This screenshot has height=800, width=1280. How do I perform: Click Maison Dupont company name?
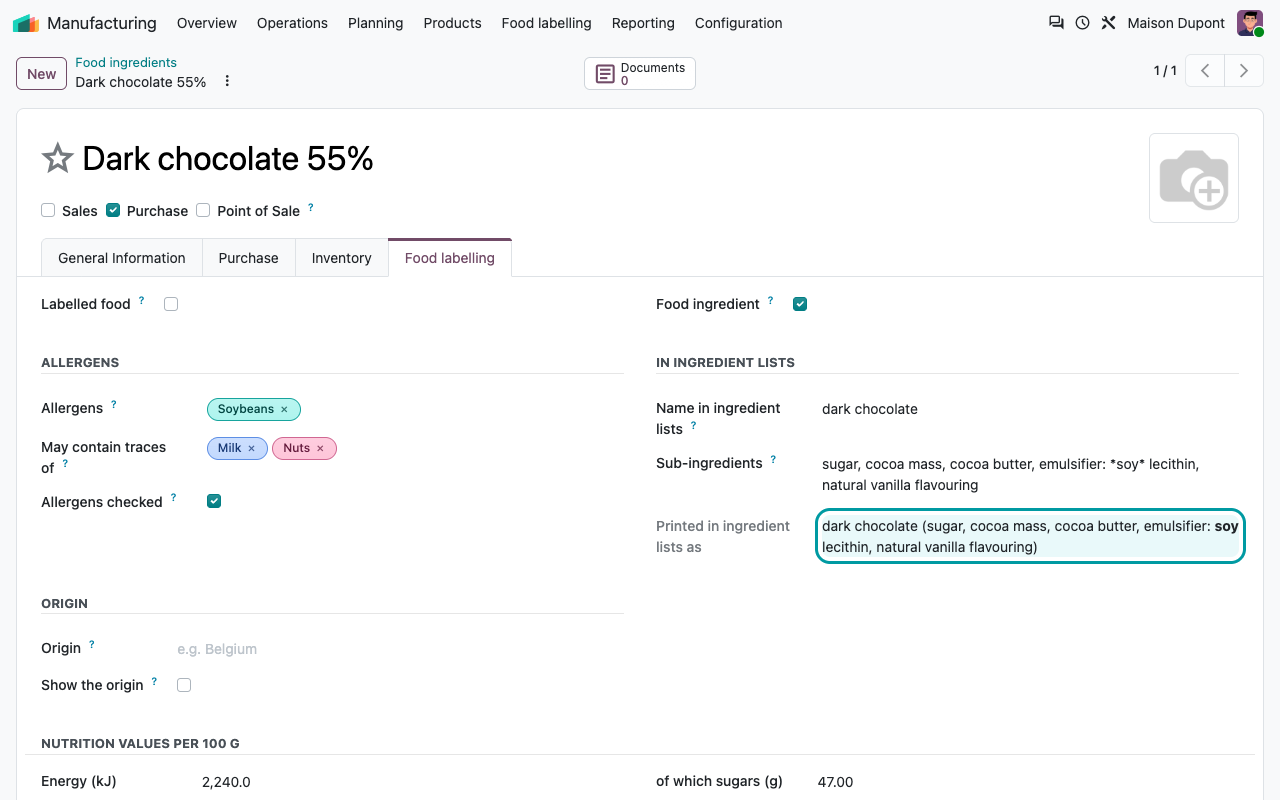(1176, 23)
